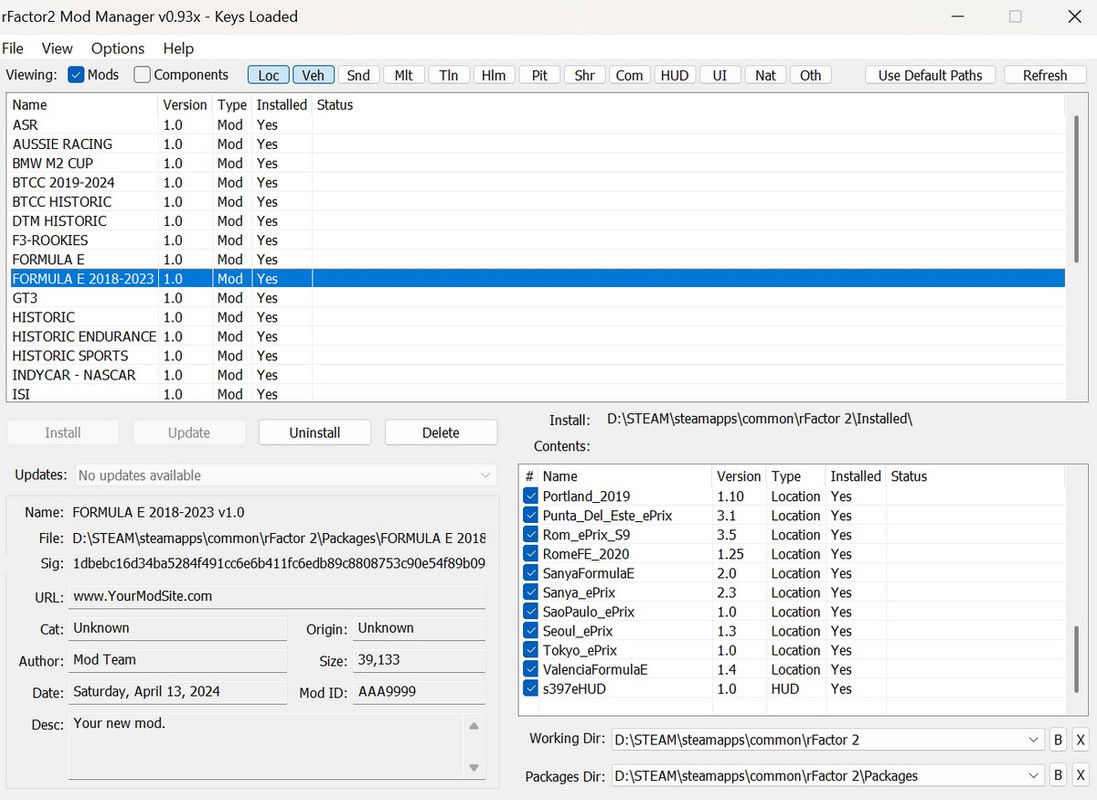Screen dimensions: 1097x800
Task: Click the Working Dir X clear button
Action: tap(1080, 740)
